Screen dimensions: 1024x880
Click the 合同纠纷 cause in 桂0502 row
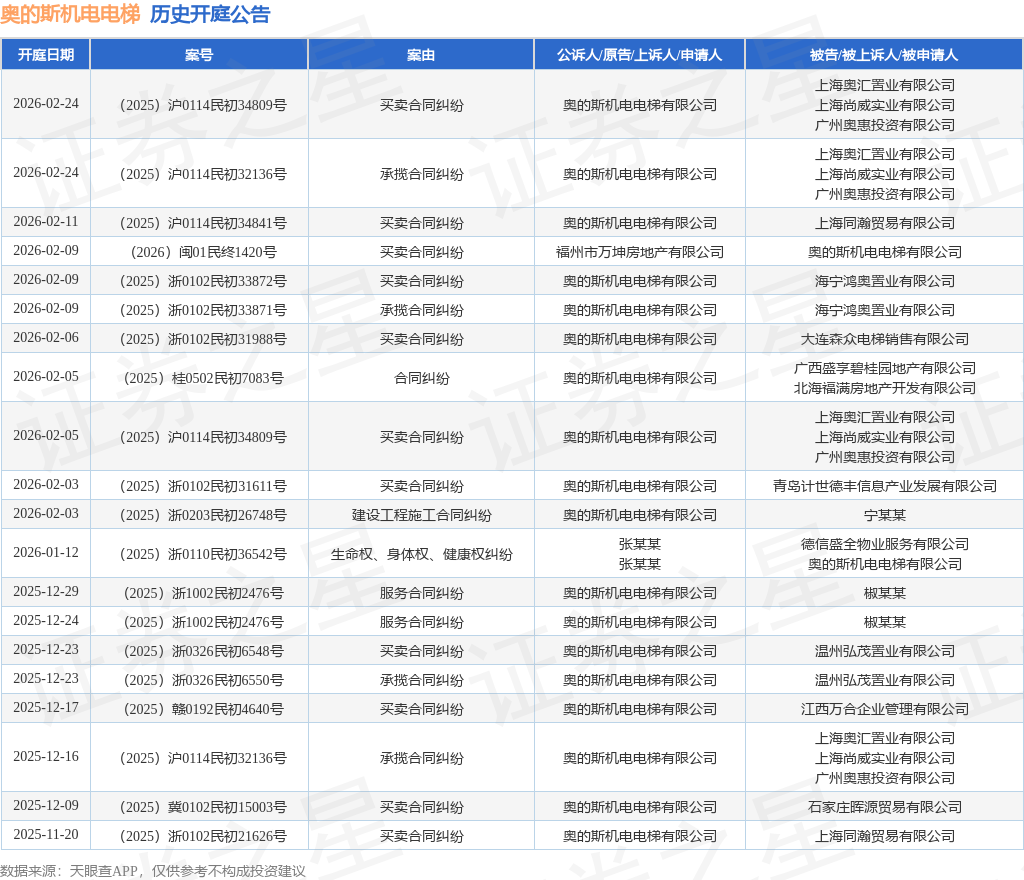(421, 378)
